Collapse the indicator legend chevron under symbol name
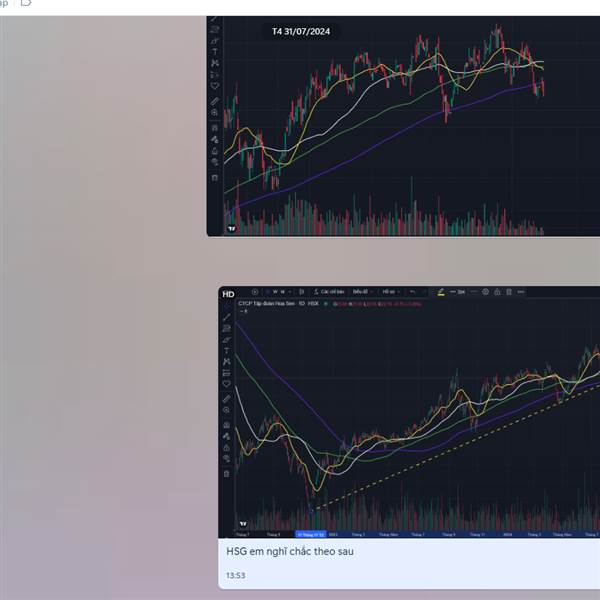The image size is (600, 600). [243, 311]
